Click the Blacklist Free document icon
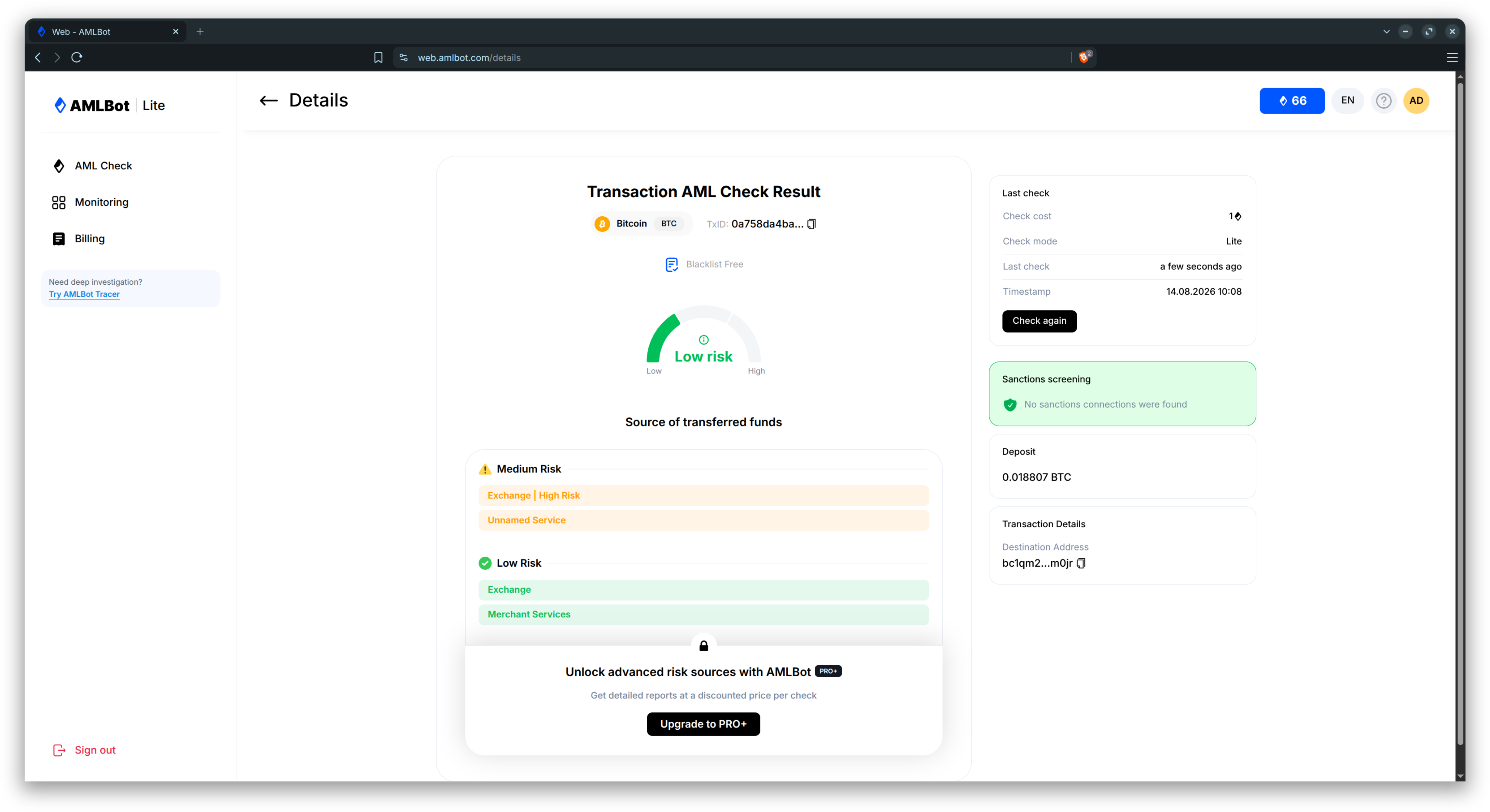Screen dimensions: 1490x812 coord(671,264)
